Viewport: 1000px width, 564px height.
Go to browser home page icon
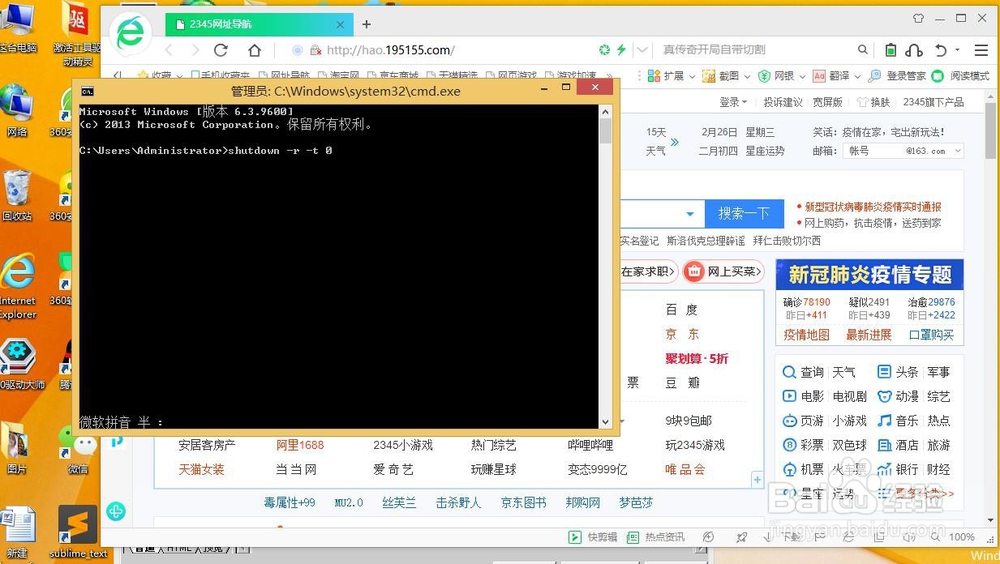coord(254,50)
